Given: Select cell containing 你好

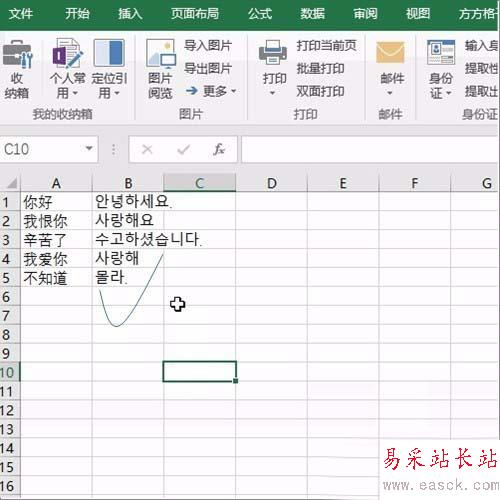Looking at the screenshot, I should (56, 201).
